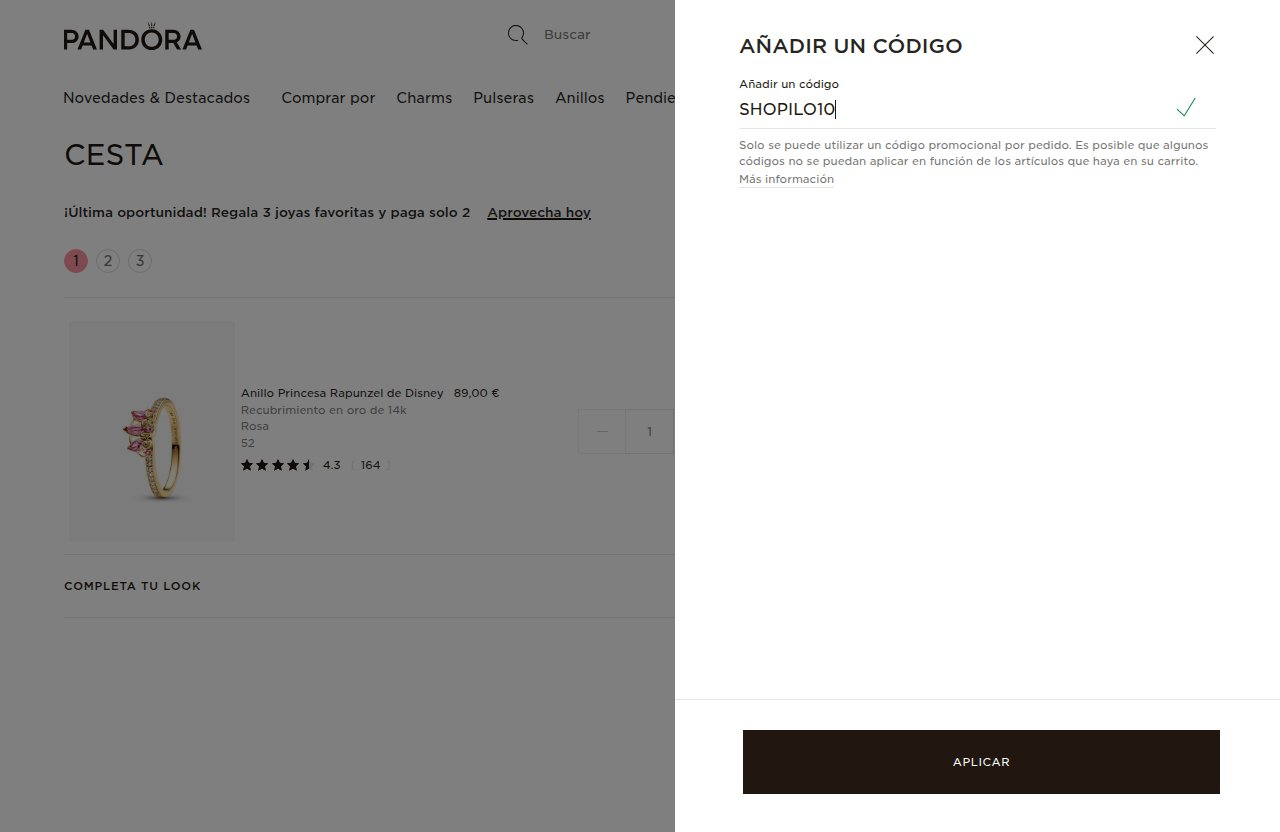The width and height of the screenshot is (1280, 832).
Task: Click the AÑADIR UN CÓDIGO panel title
Action: coord(850,46)
